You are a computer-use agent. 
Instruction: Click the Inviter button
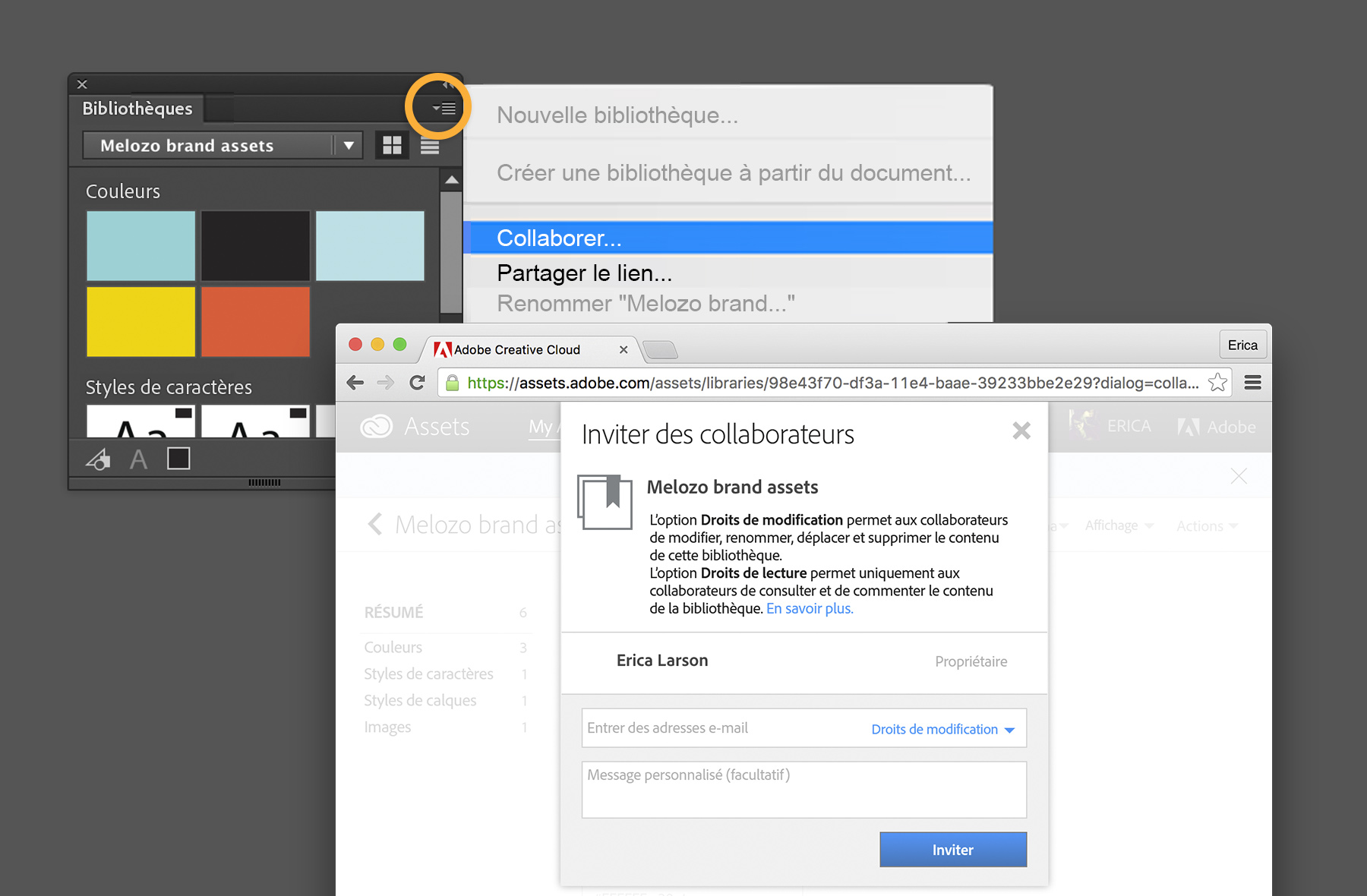point(953,850)
